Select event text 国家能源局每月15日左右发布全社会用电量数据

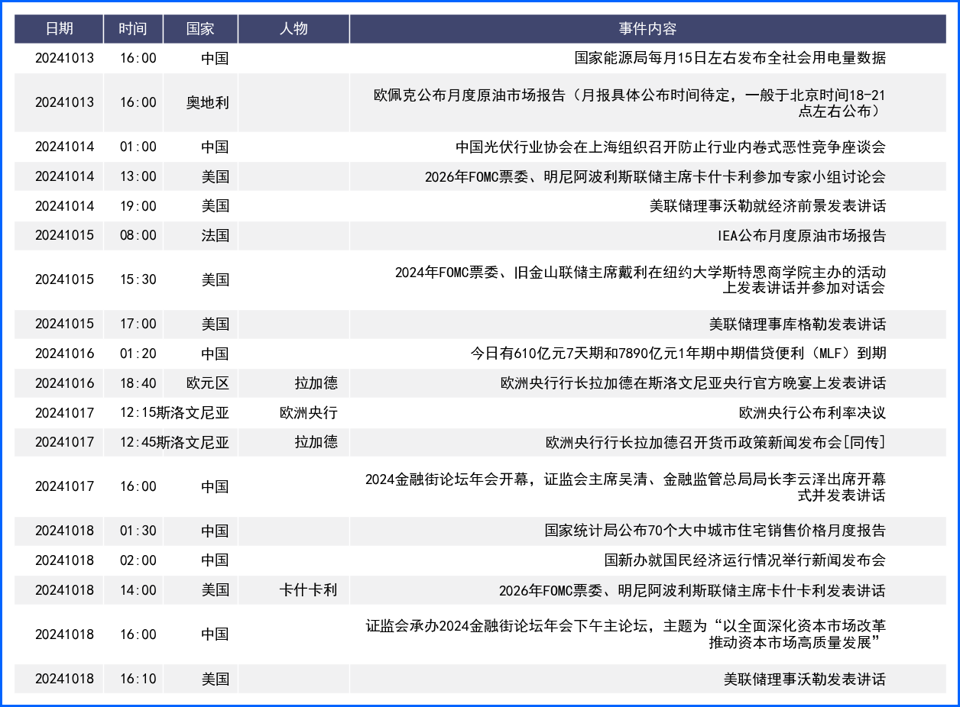(x=730, y=58)
